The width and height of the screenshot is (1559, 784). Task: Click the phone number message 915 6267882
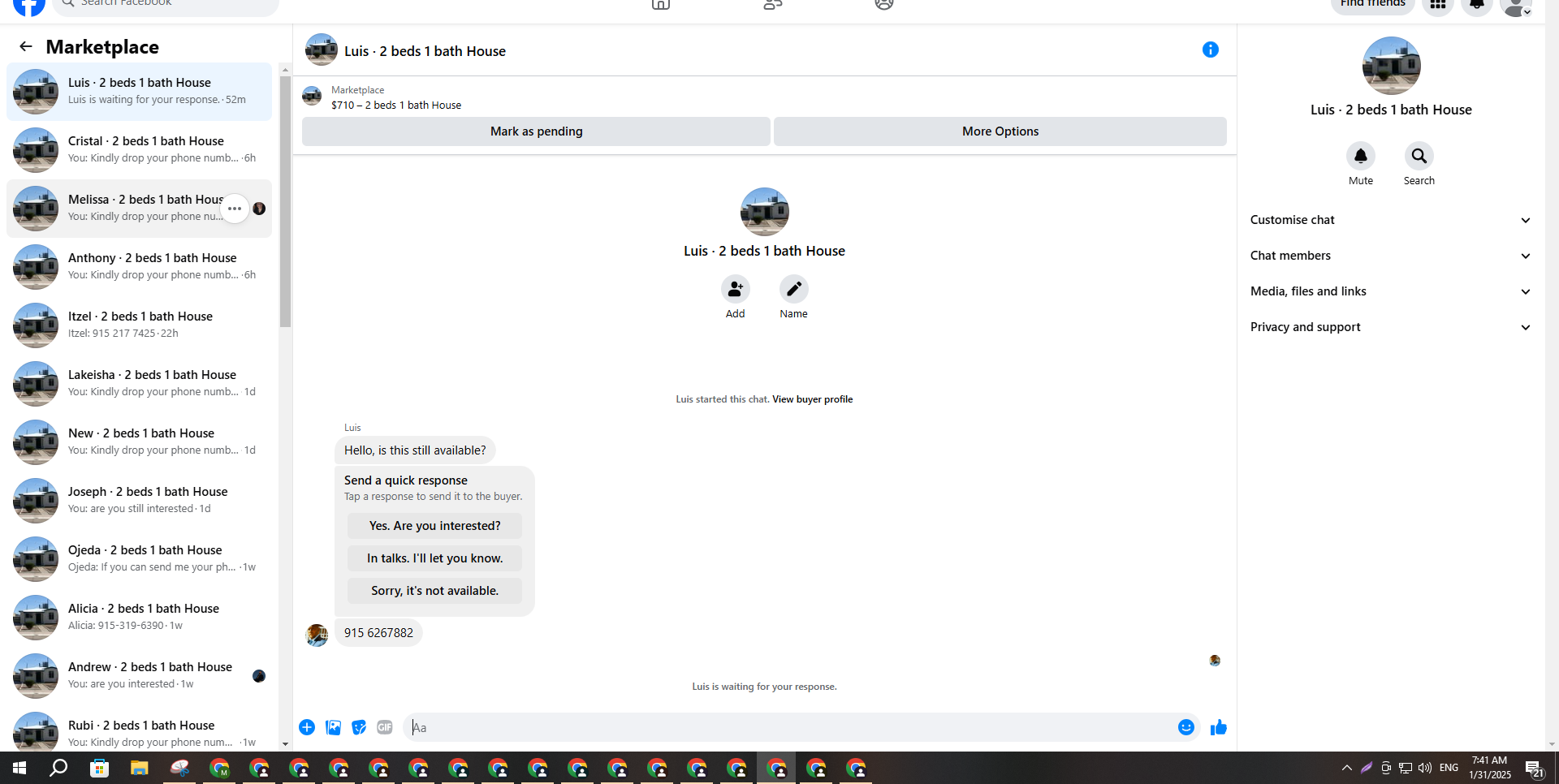tap(378, 633)
